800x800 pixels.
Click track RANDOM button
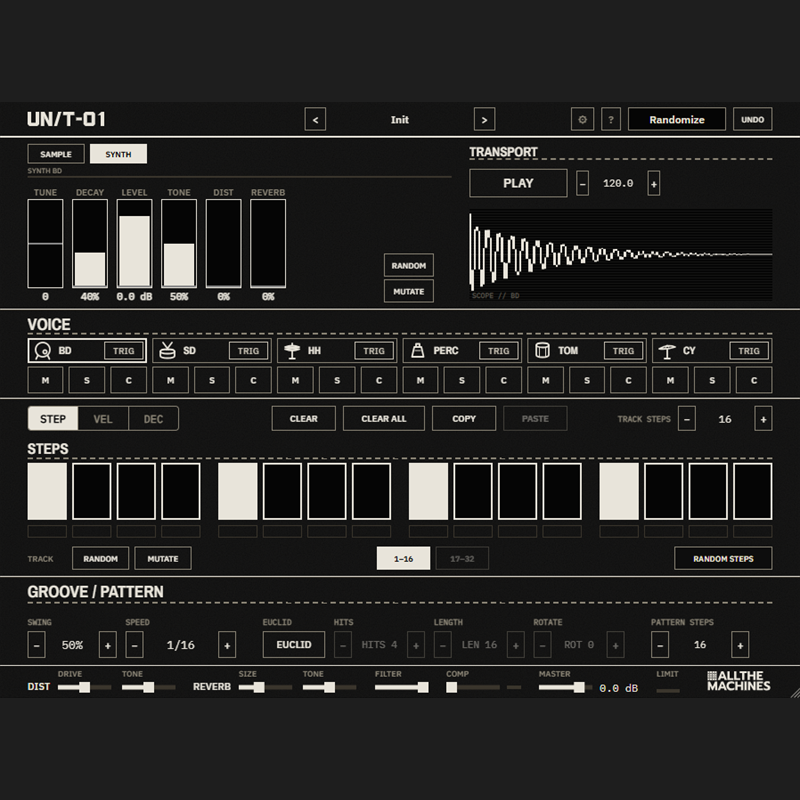click(101, 559)
